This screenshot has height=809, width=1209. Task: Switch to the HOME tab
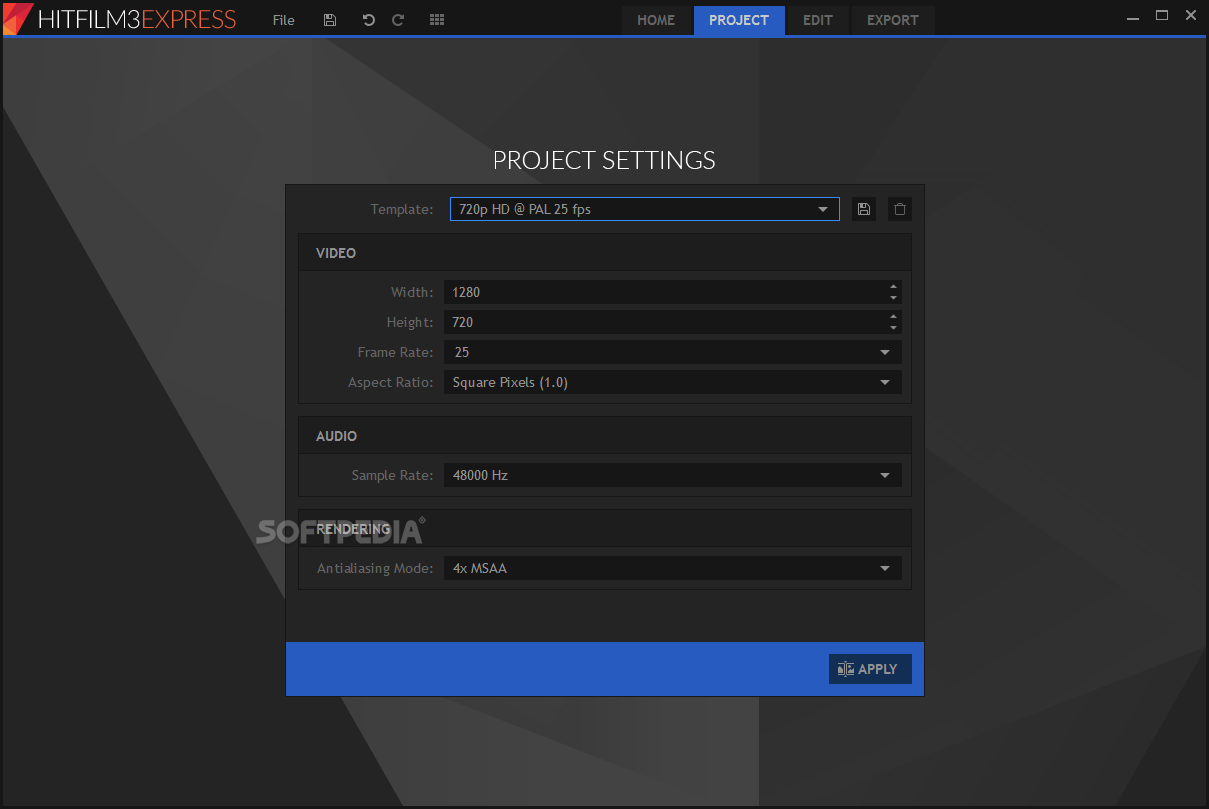(656, 20)
